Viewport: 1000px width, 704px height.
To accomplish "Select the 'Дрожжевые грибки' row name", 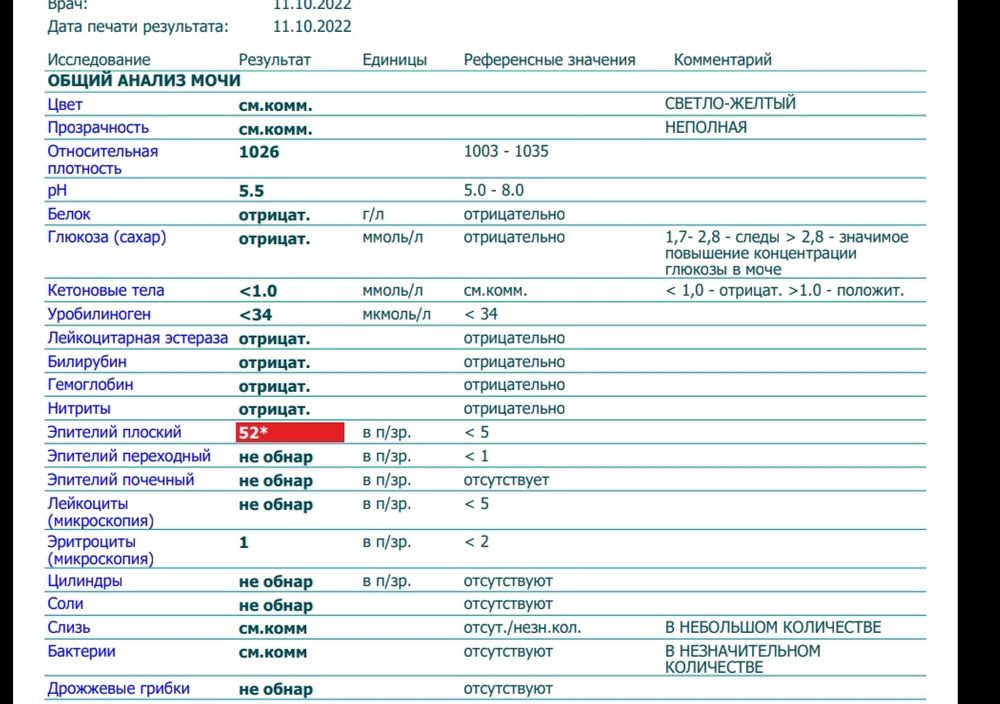I will [x=119, y=689].
